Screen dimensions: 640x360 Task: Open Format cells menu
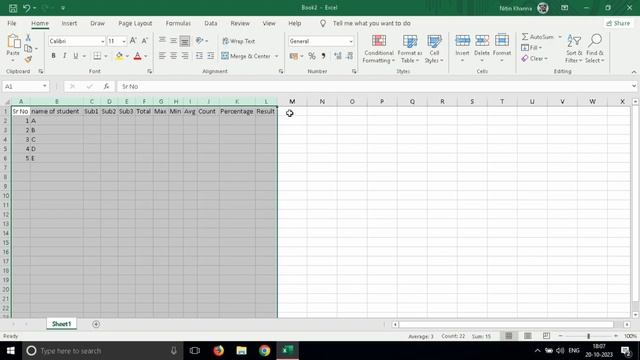pyautogui.click(x=502, y=48)
